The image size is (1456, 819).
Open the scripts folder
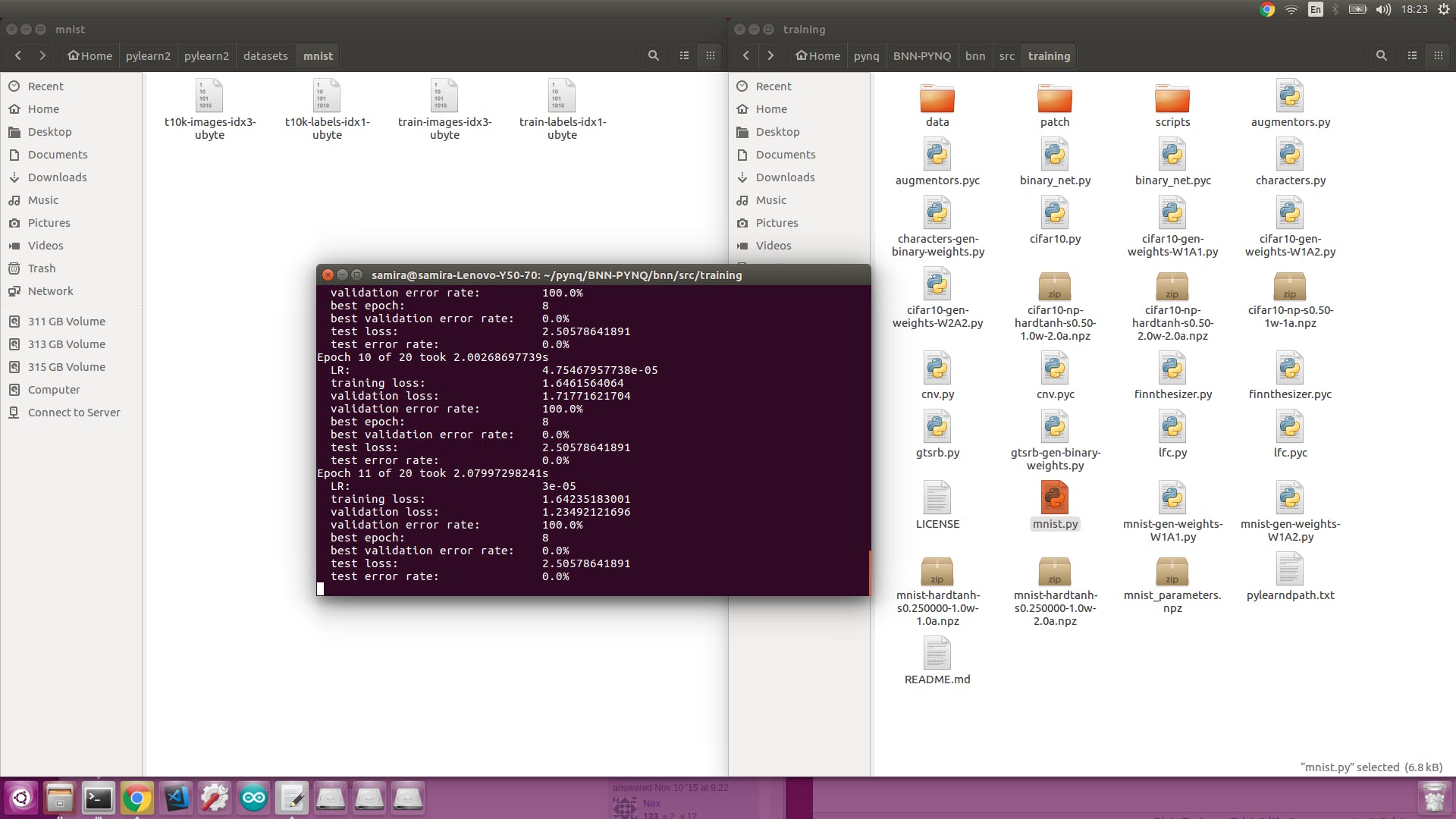(1172, 99)
